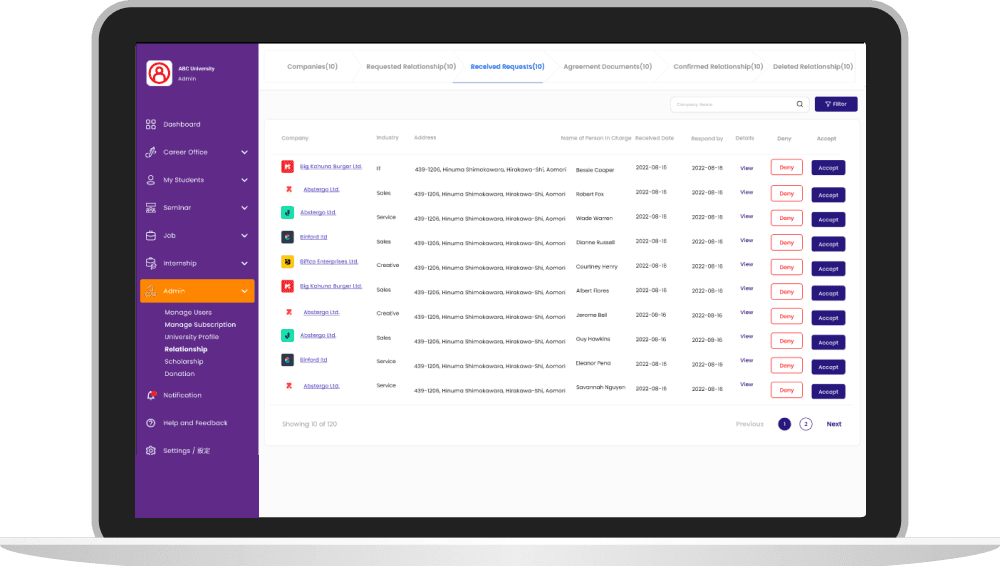
Task: Expand the My Students menu chevron
Action: pyautogui.click(x=244, y=180)
